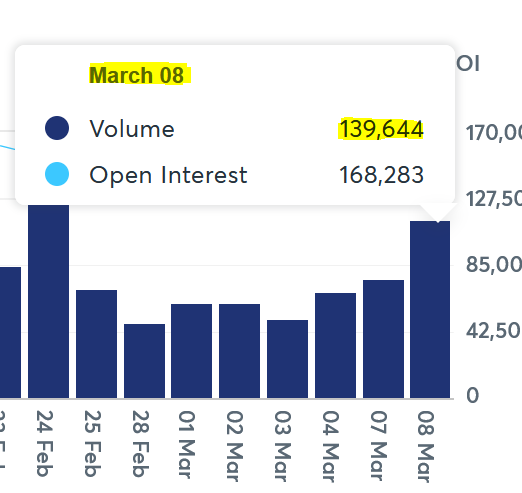Click the Volume value 139,644
Viewport: 522px width, 493px height.
point(381,129)
